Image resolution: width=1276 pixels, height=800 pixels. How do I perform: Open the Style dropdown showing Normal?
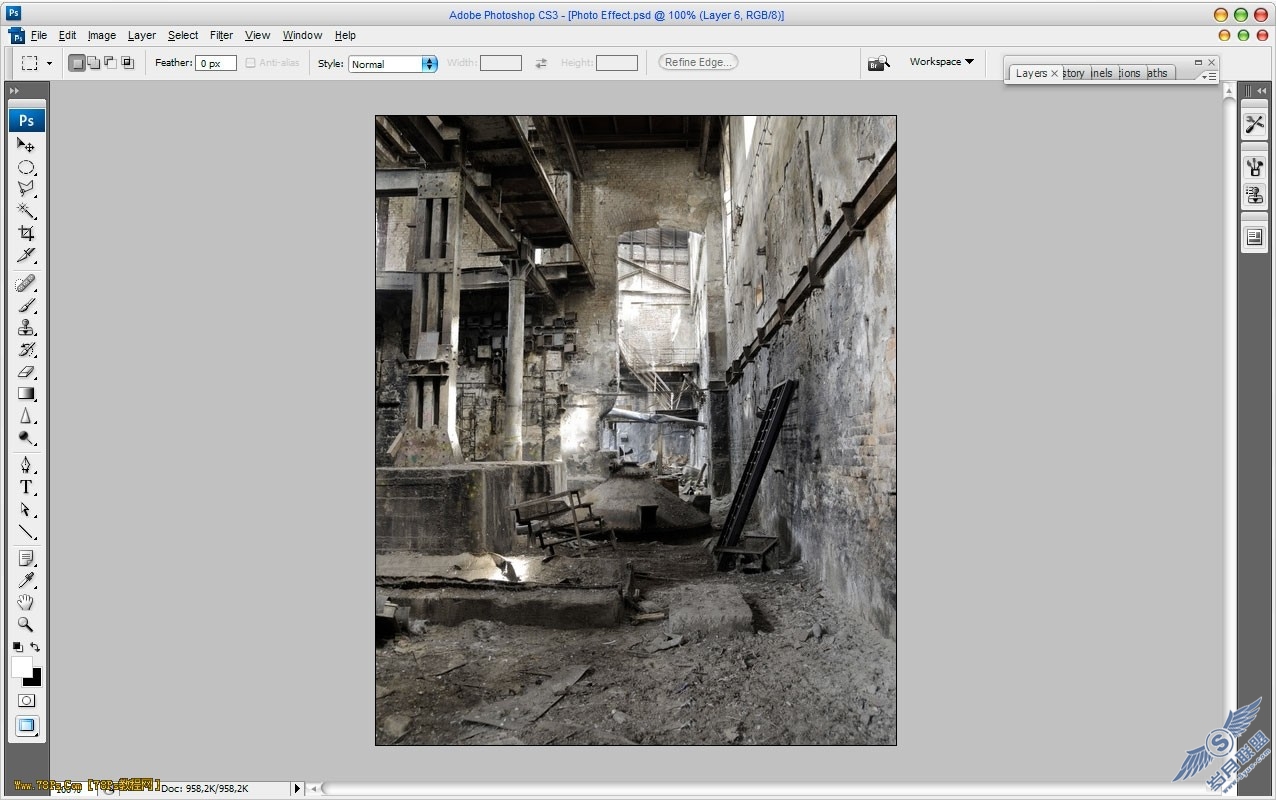pyautogui.click(x=393, y=64)
